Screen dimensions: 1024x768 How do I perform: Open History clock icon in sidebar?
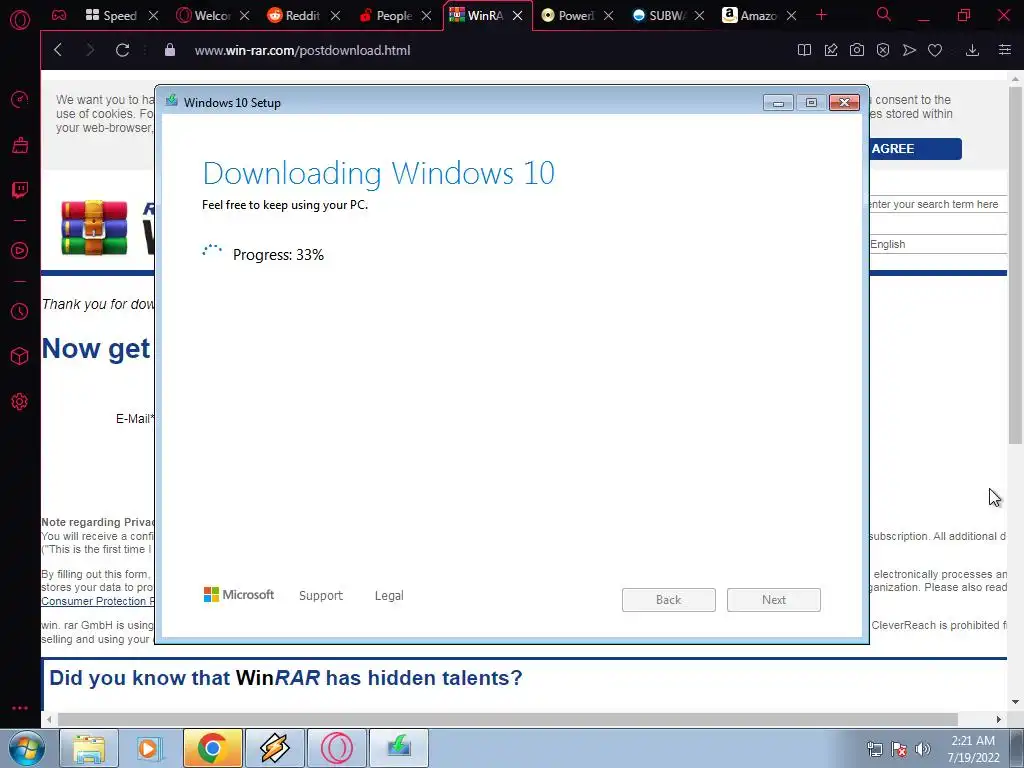pyautogui.click(x=20, y=312)
